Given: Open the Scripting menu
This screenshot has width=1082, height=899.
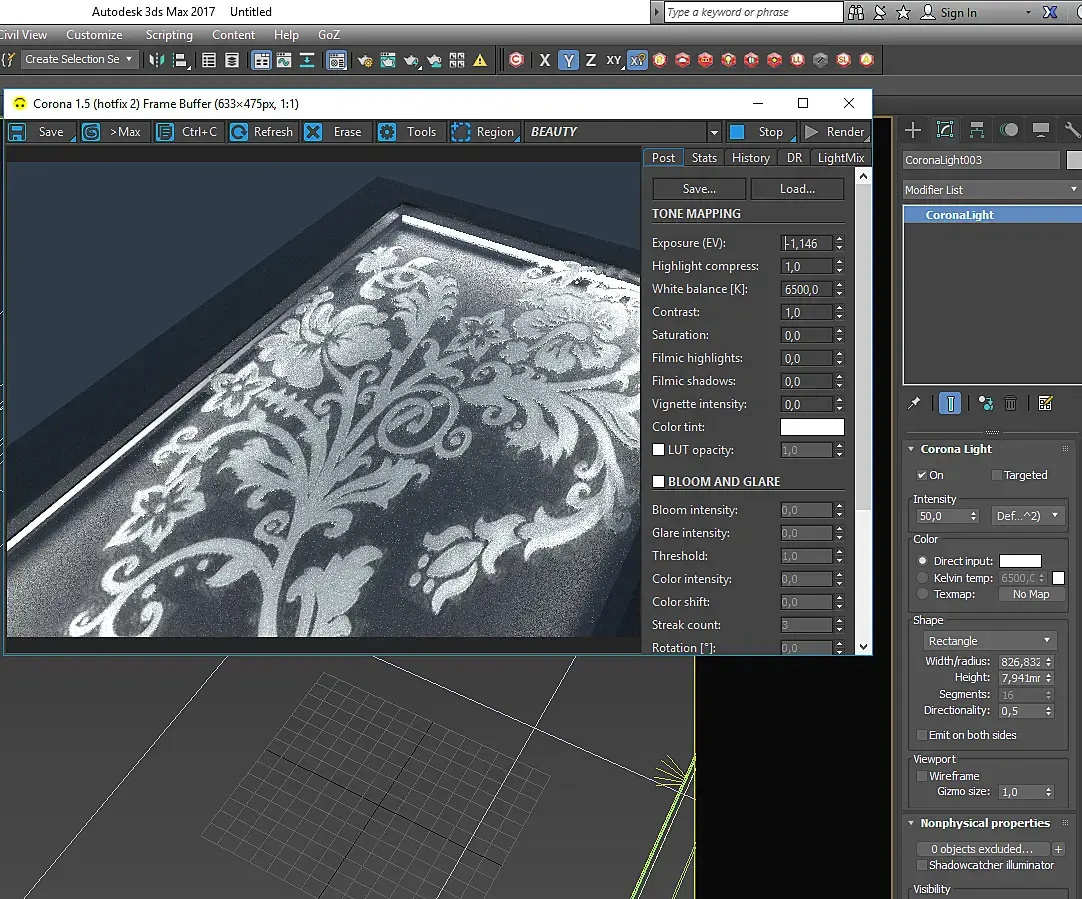Looking at the screenshot, I should [169, 35].
